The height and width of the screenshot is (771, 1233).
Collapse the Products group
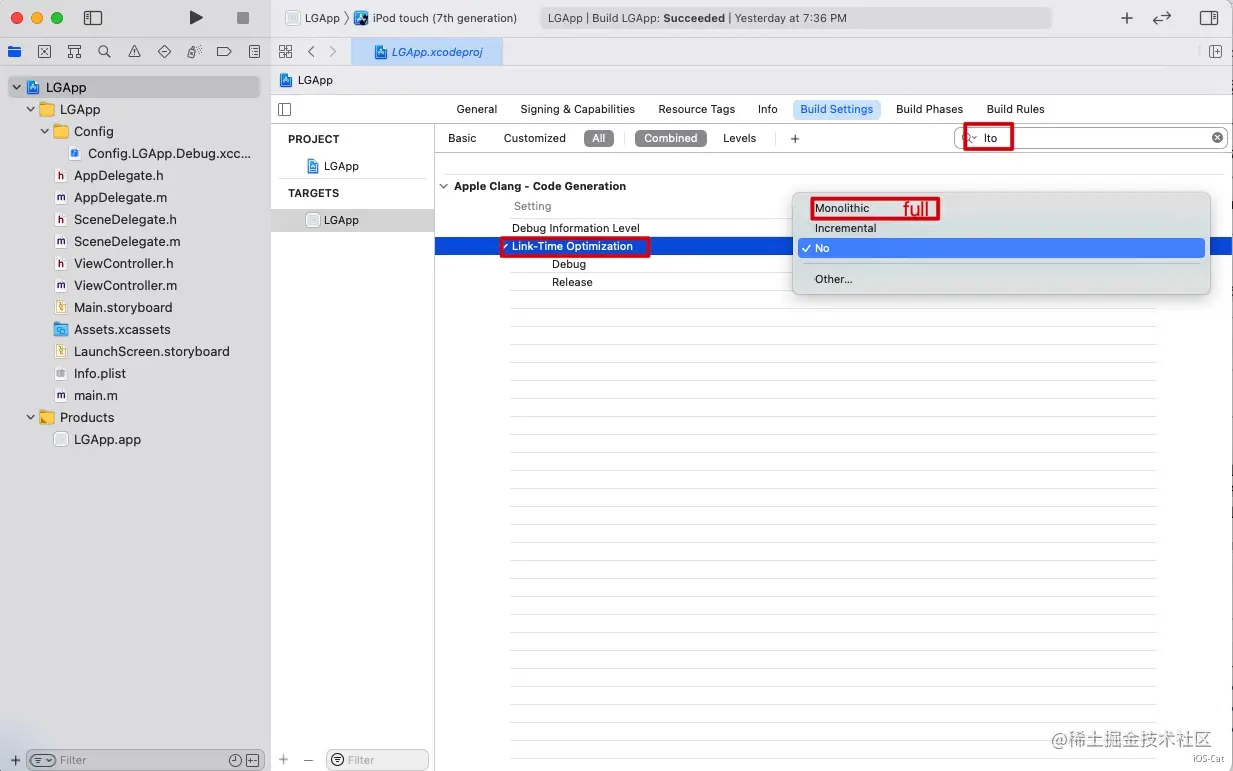click(31, 417)
